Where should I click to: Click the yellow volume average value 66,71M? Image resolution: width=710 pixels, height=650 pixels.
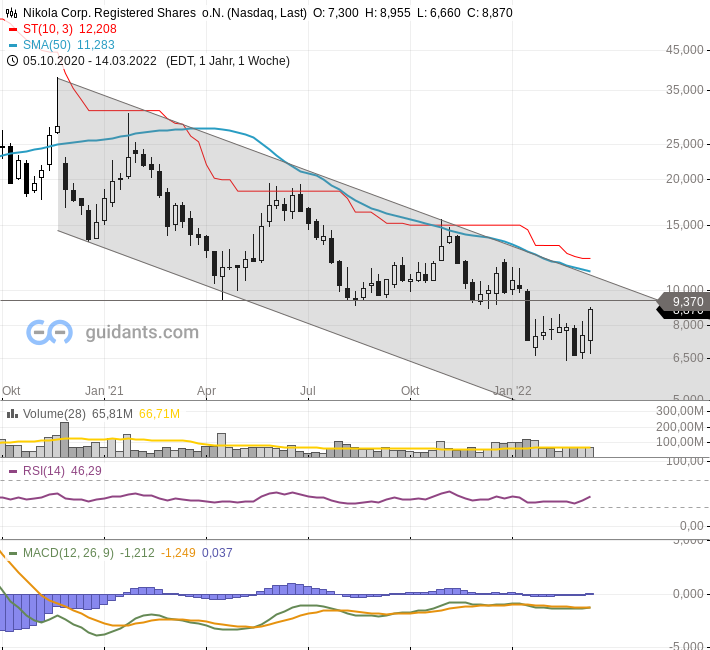pyautogui.click(x=159, y=414)
